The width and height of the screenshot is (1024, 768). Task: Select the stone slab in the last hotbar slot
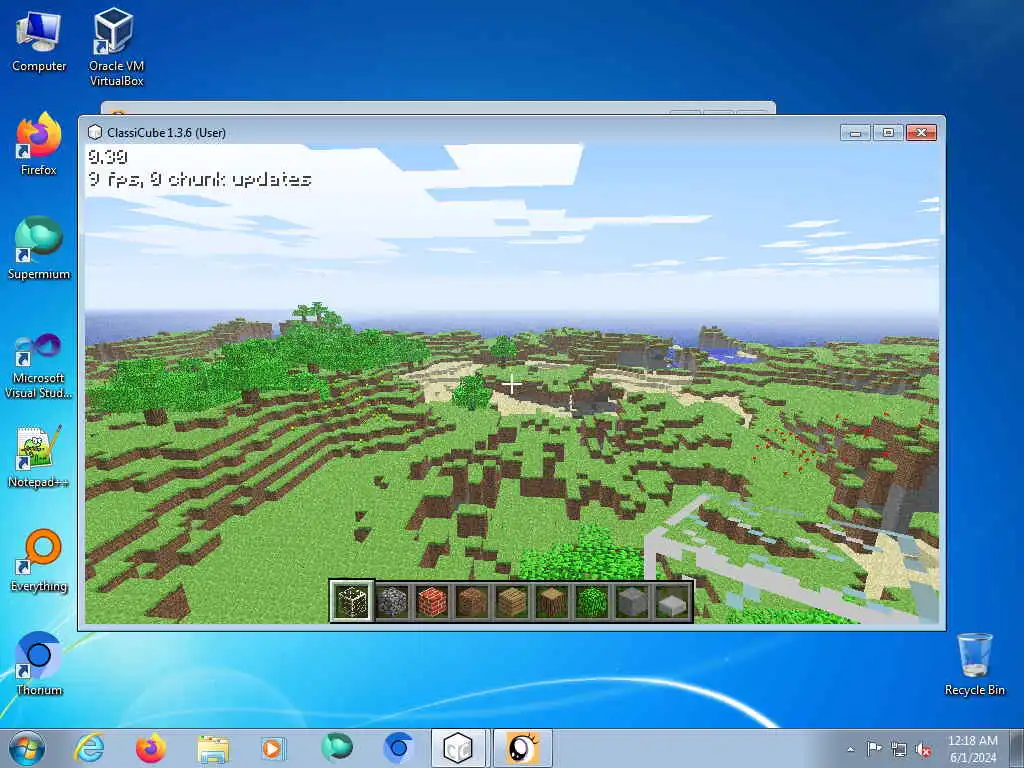click(x=672, y=601)
